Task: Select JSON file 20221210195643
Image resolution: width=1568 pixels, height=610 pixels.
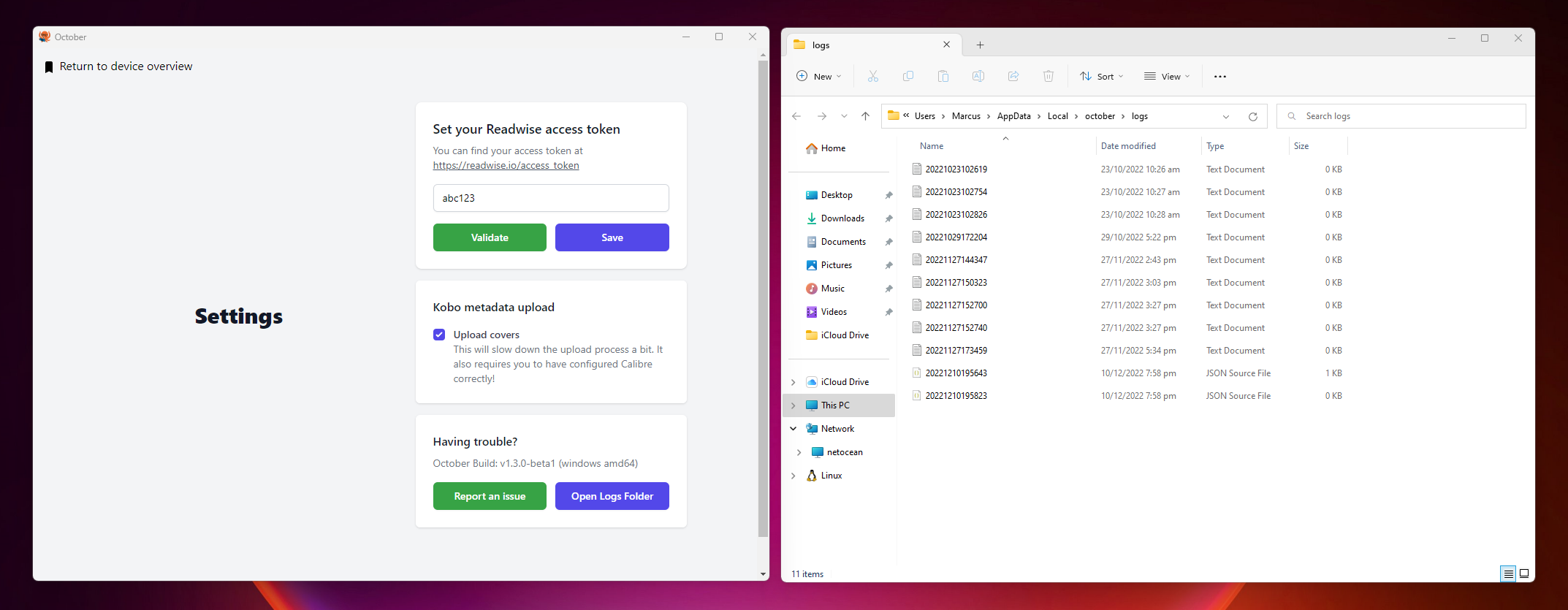Action: 956,373
